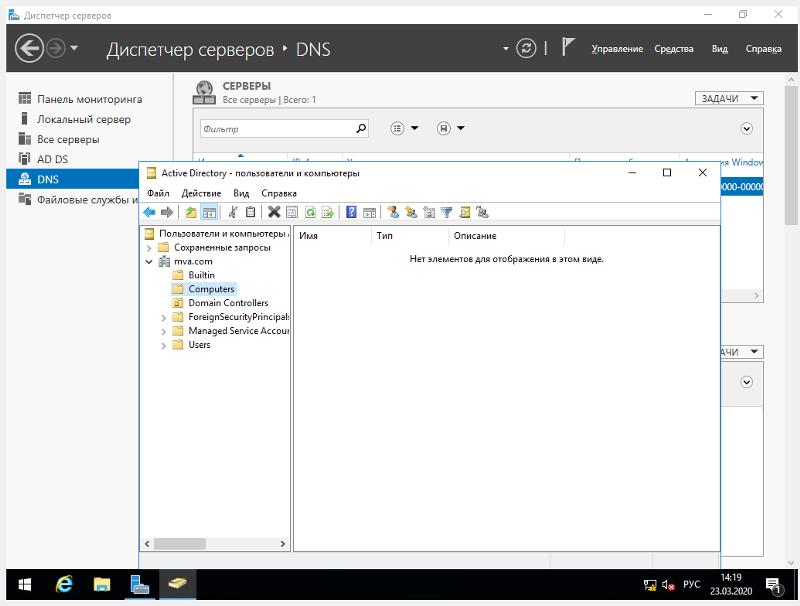The height and width of the screenshot is (606, 800).
Task: Expand the Servers panel chevron circle
Action: point(746,129)
